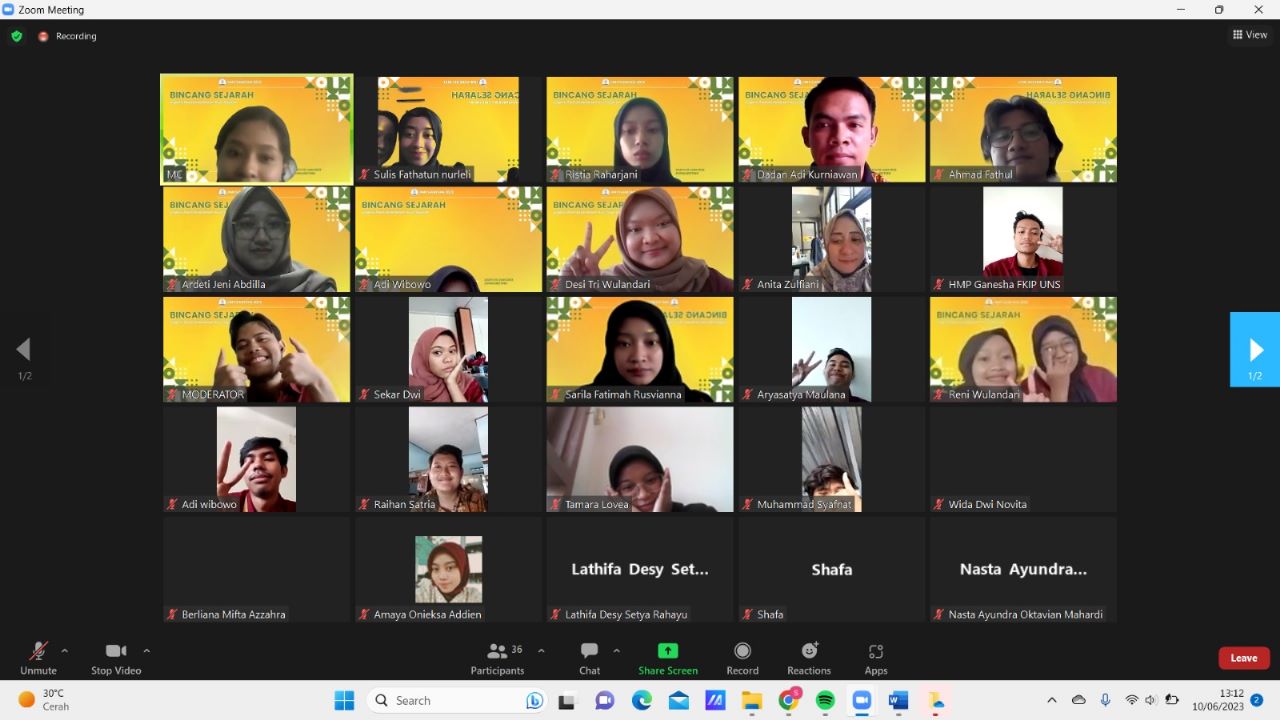
Task: Expand the arrow next to Participants
Action: click(x=541, y=650)
